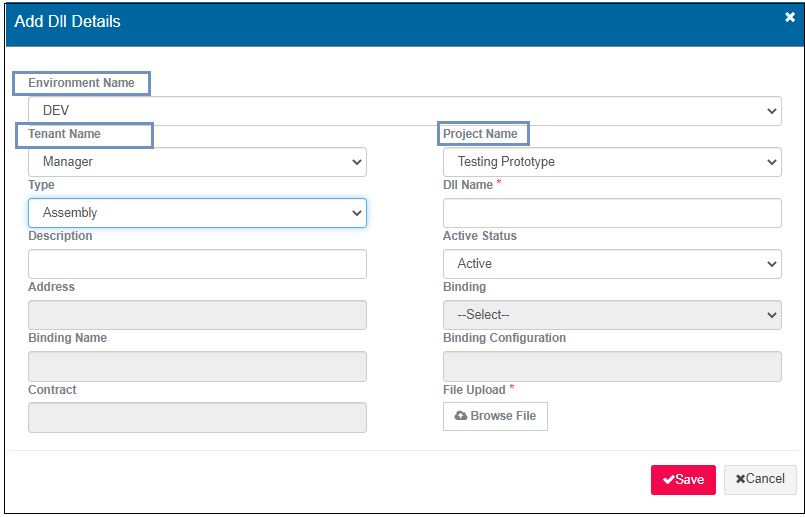Open the Project Name dropdown

[611, 161]
